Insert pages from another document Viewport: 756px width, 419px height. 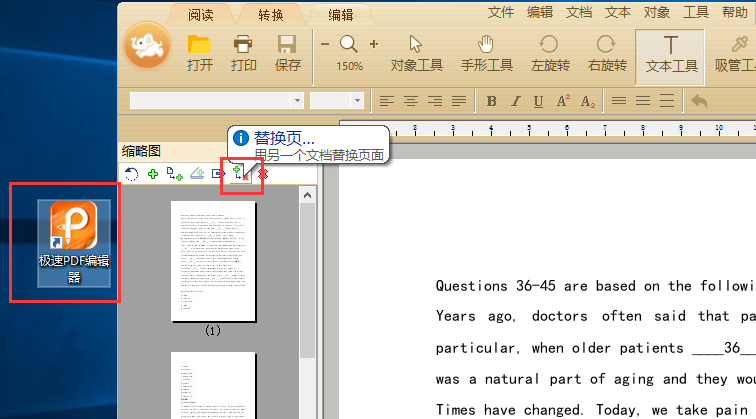(x=175, y=174)
